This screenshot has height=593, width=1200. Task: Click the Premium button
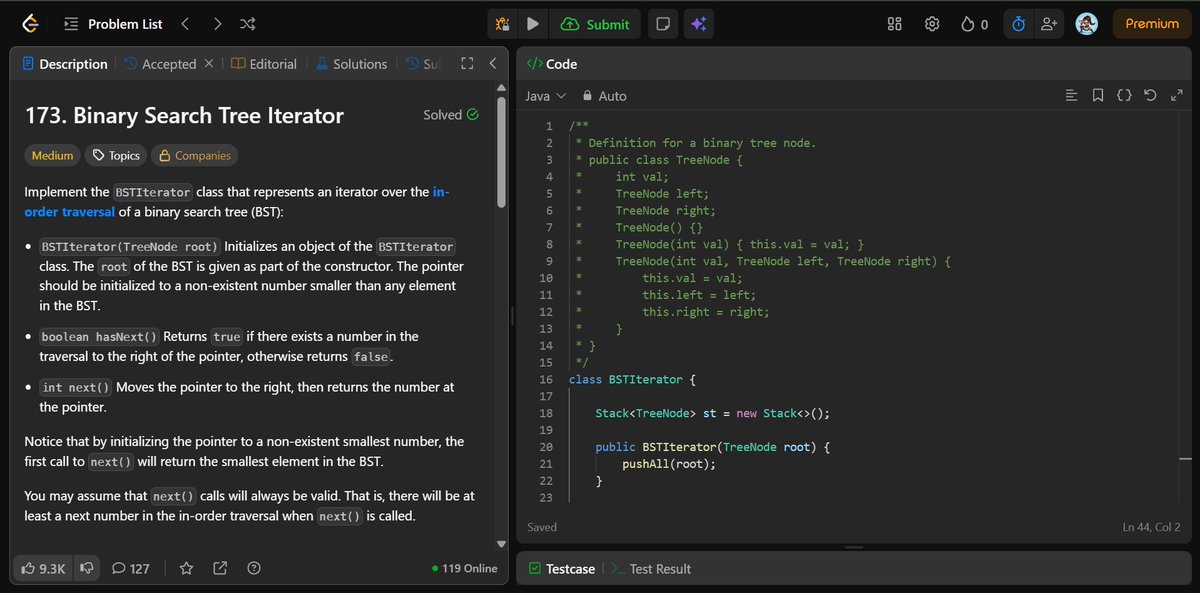coord(1152,24)
